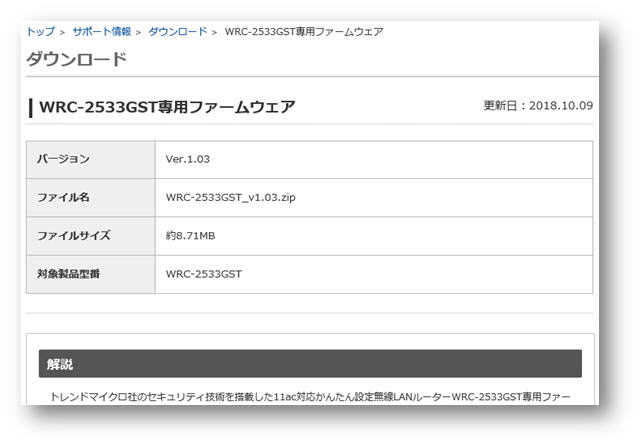
Task: Click the 解説 section header bar
Action: (x=310, y=364)
